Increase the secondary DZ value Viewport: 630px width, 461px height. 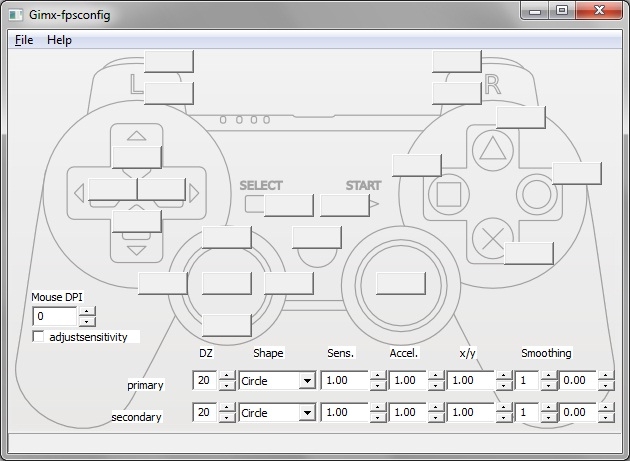[227, 408]
